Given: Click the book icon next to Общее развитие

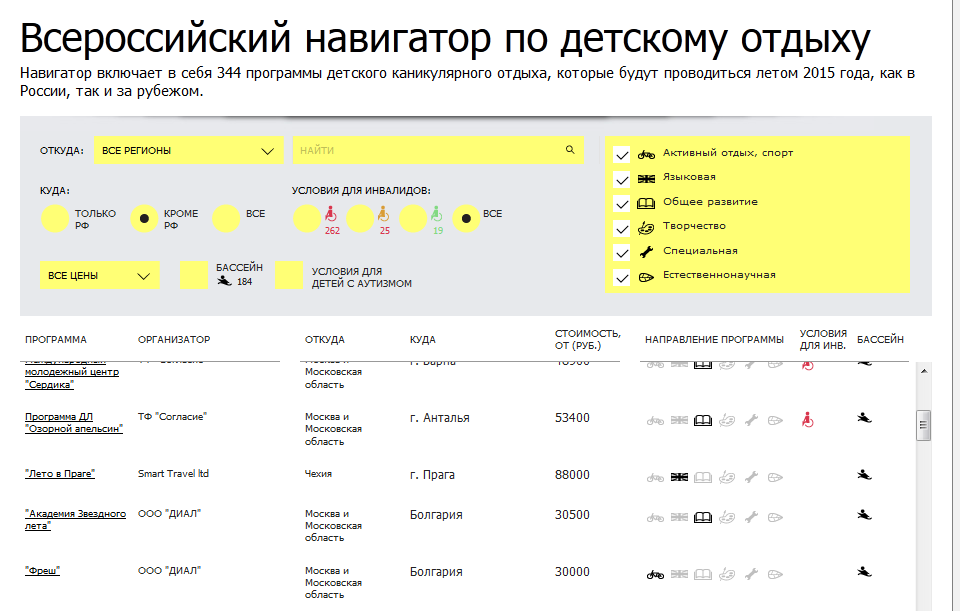Looking at the screenshot, I should coord(646,203).
